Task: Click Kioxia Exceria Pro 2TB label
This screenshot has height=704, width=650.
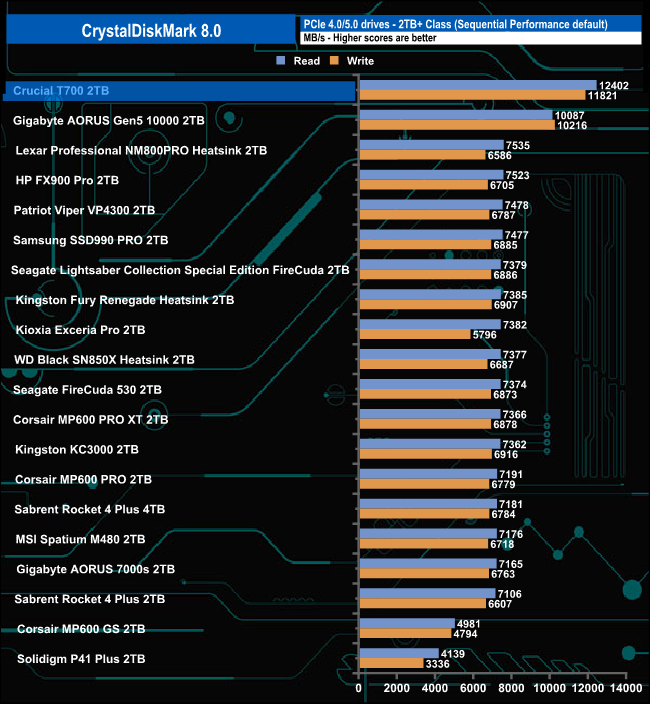Action: pos(80,330)
